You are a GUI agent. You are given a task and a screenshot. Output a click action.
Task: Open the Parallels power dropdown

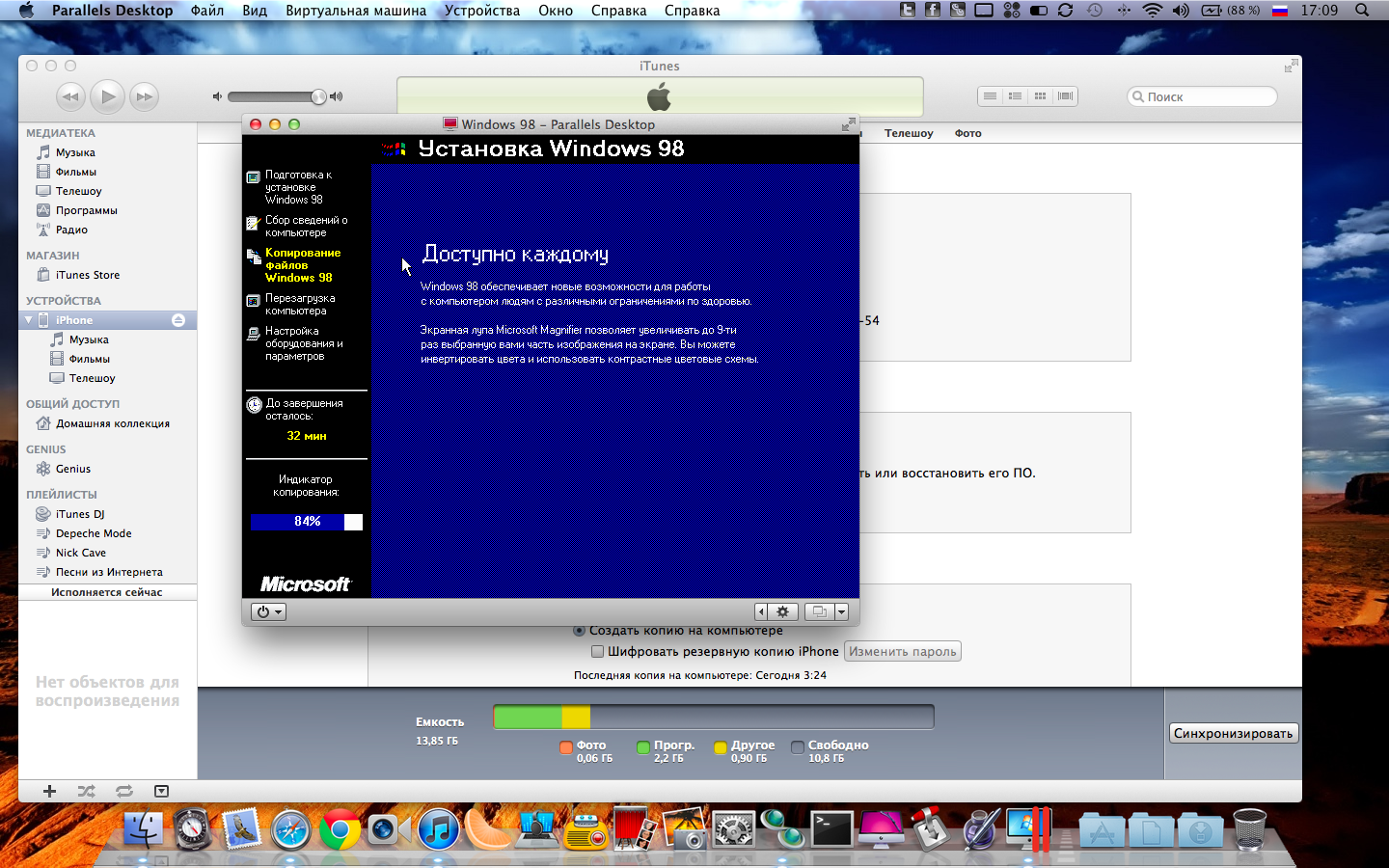pos(268,611)
